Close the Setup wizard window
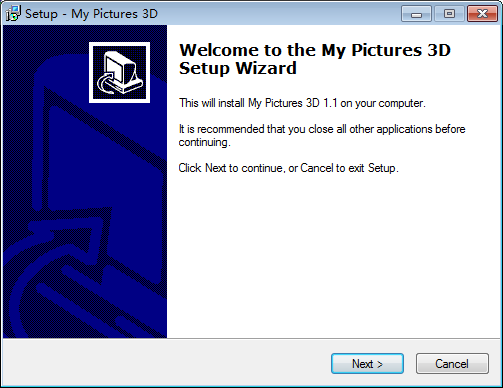Image resolution: width=503 pixels, height=388 pixels. click(482, 14)
